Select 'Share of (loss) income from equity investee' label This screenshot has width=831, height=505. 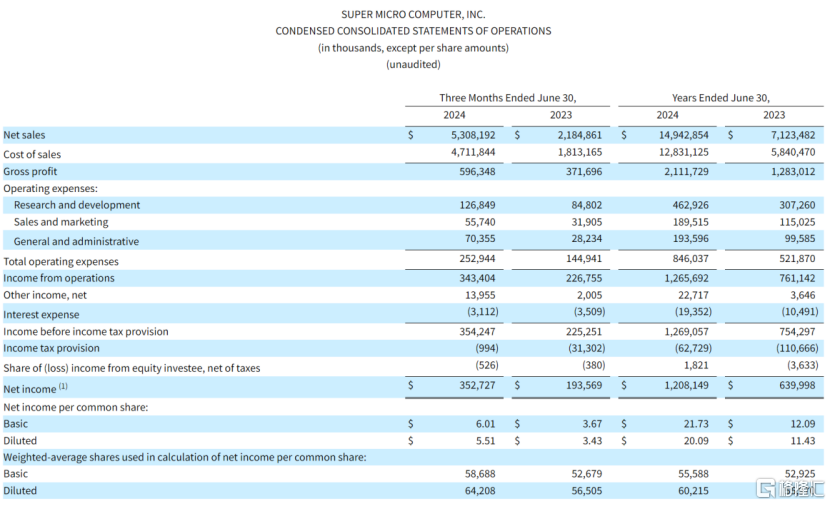click(132, 368)
